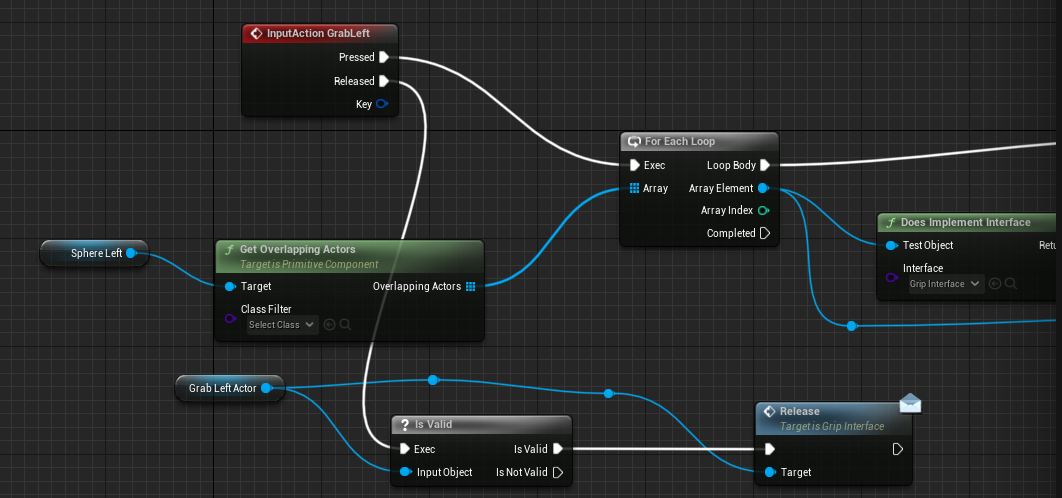The width and height of the screenshot is (1062, 498).
Task: Click the Pressed execution pin on InputAction GrabLeft
Action: point(383,58)
